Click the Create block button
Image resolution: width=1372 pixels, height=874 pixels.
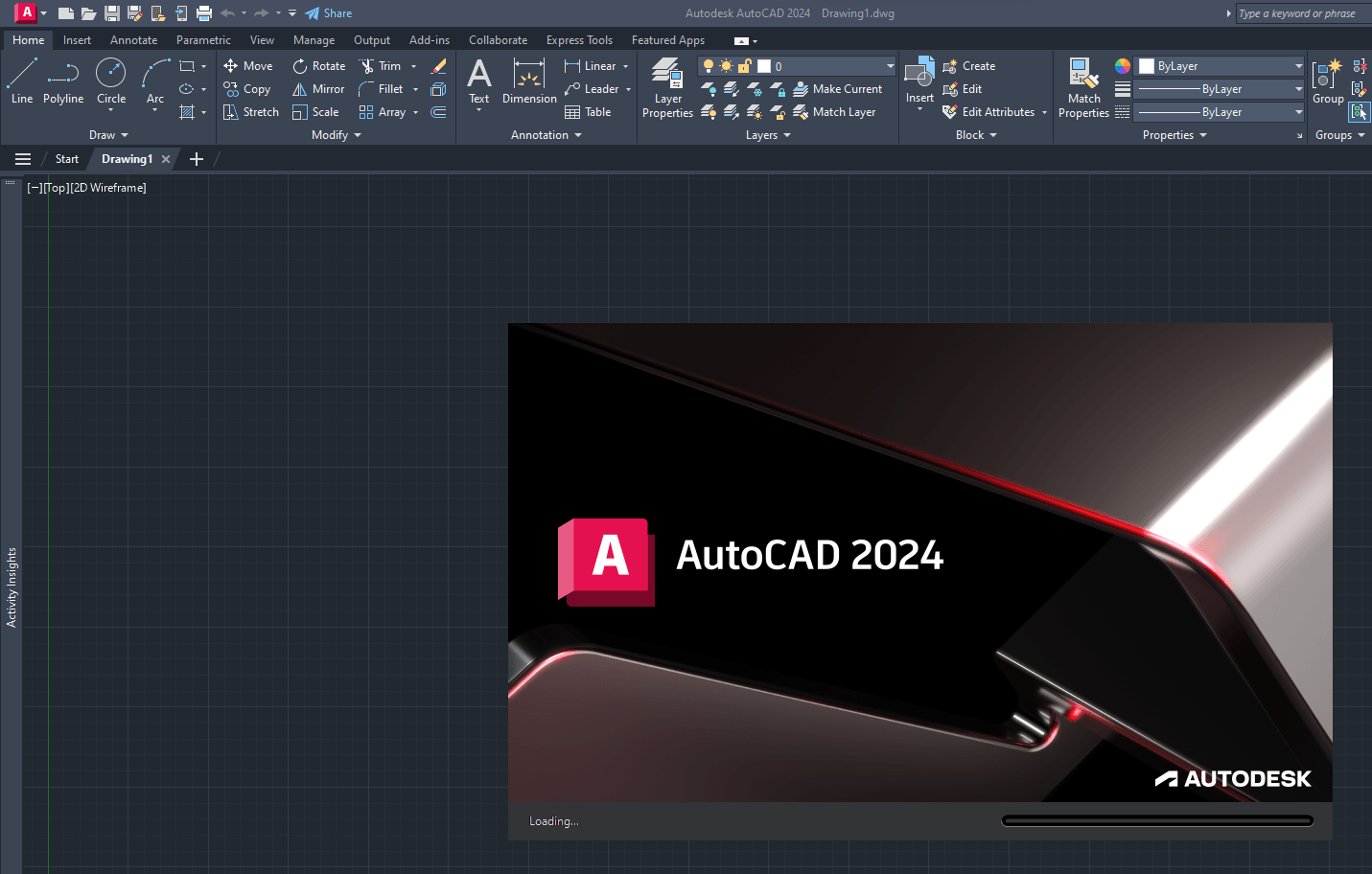969,66
